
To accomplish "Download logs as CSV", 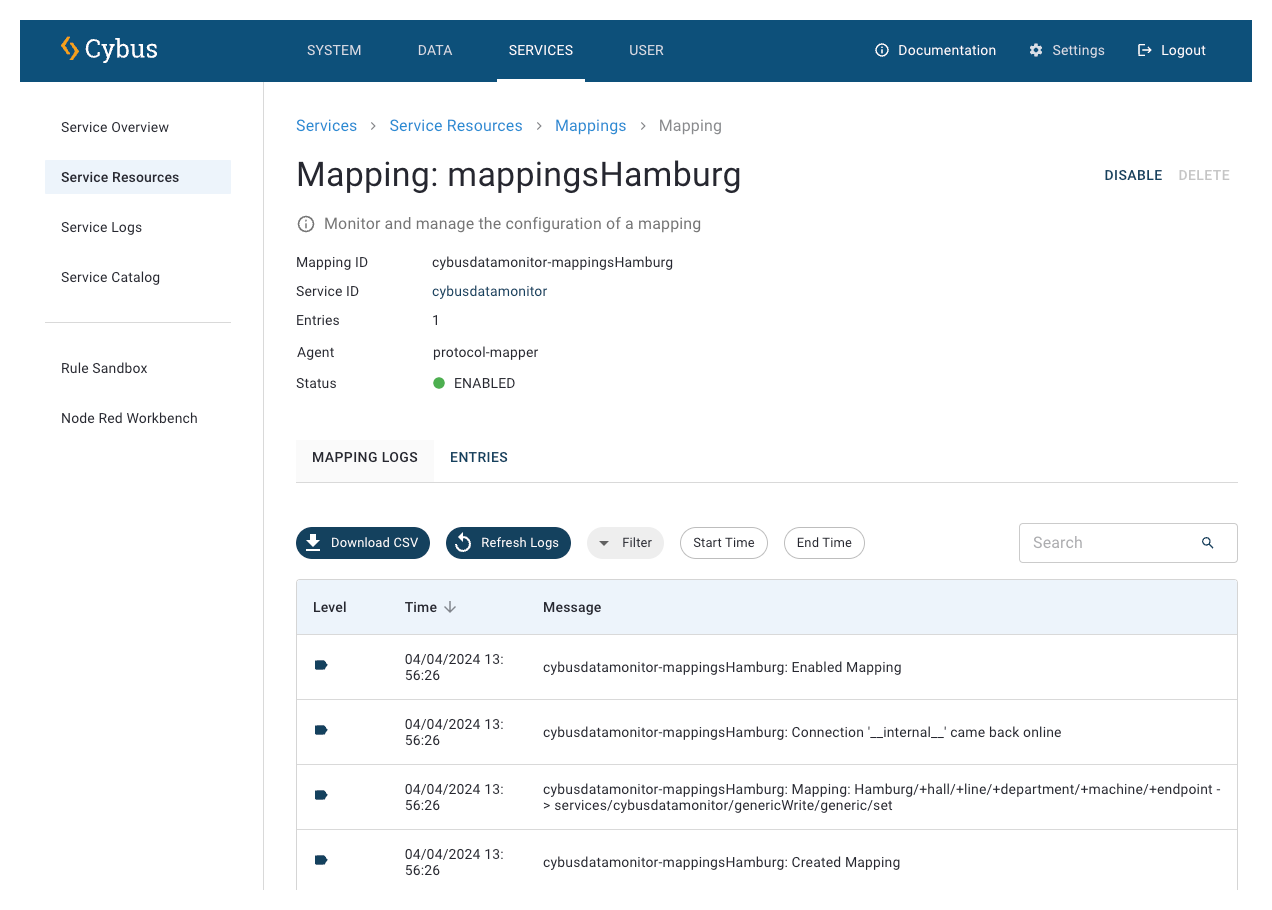I will click(x=363, y=543).
